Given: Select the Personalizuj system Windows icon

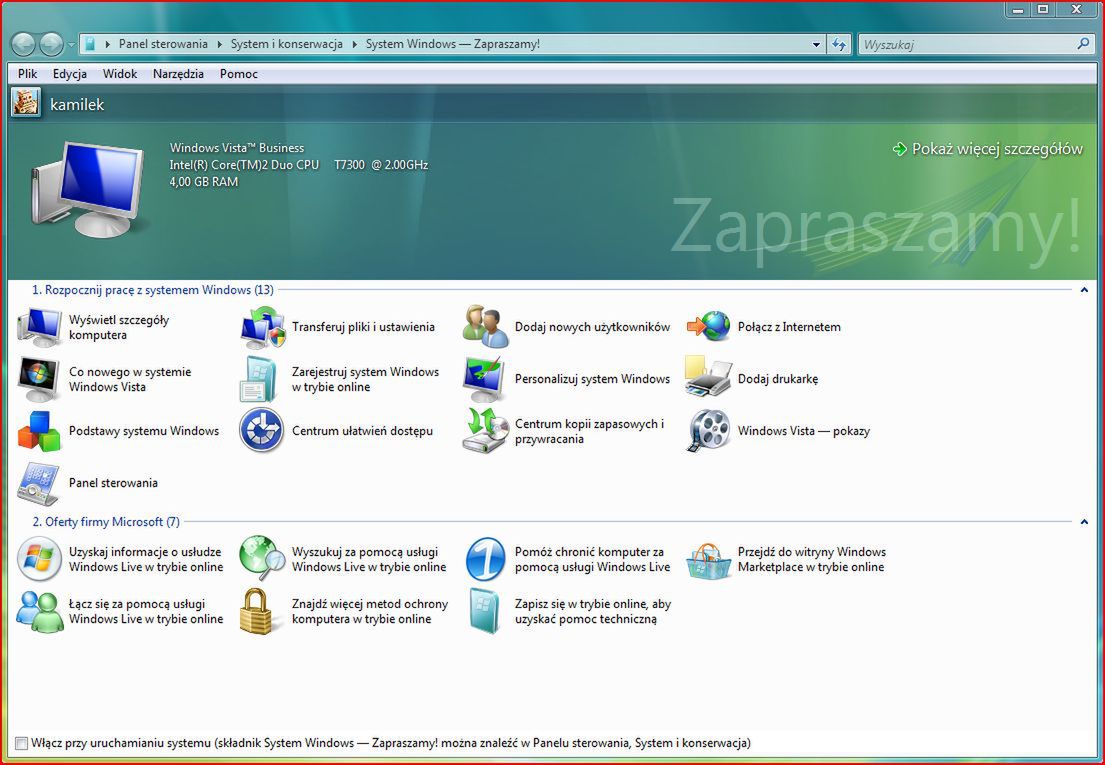Looking at the screenshot, I should click(x=485, y=379).
